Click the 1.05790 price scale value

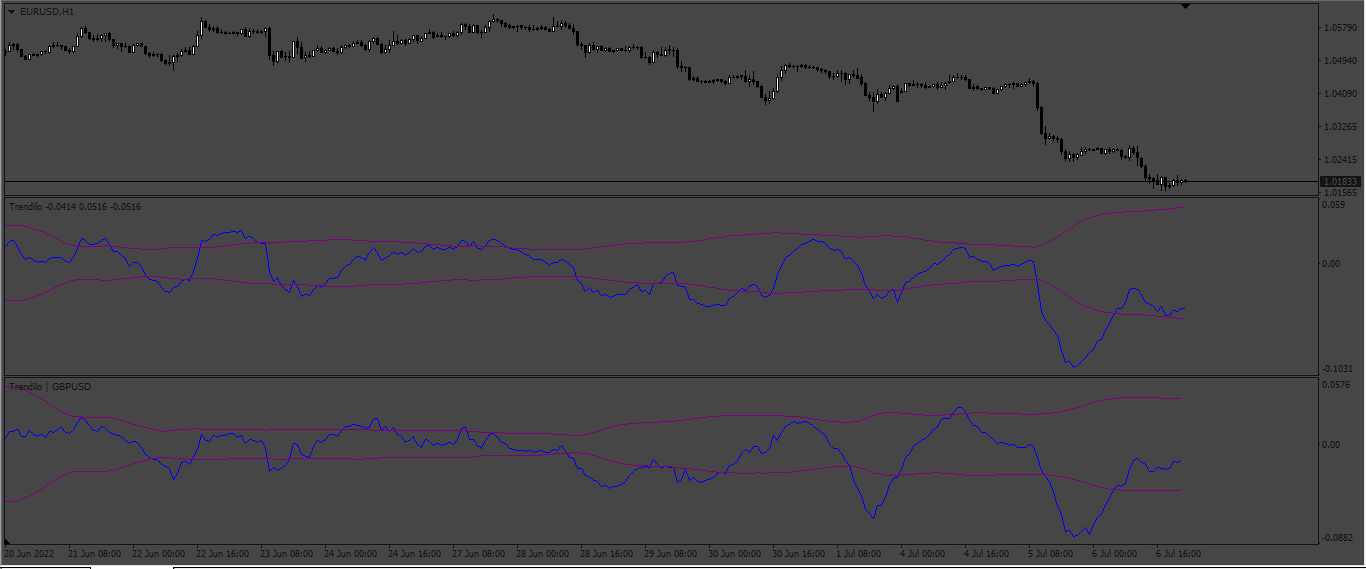click(1340, 27)
